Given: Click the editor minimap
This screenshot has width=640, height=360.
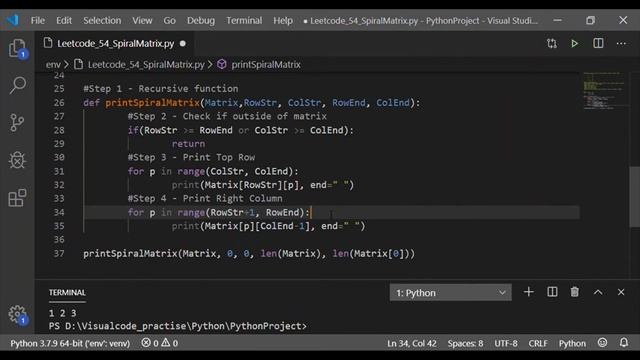Looking at the screenshot, I should click(604, 91).
